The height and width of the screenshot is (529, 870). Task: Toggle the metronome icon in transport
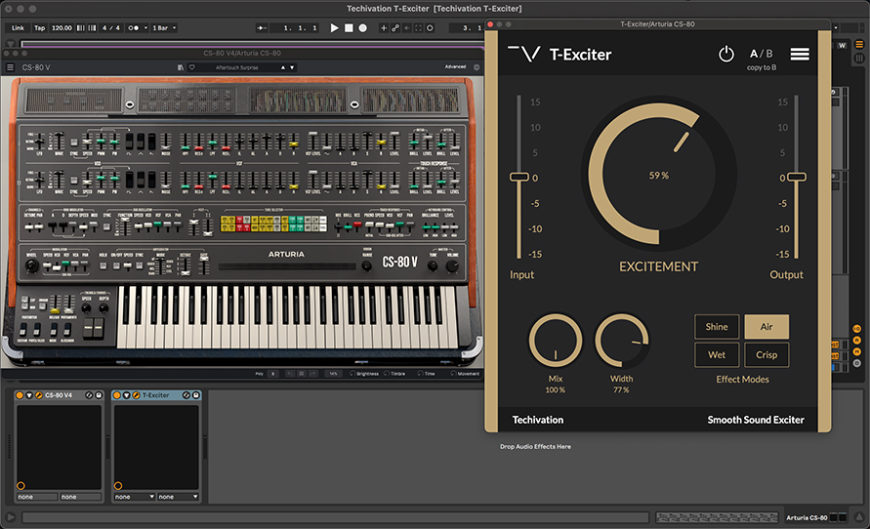click(x=133, y=28)
